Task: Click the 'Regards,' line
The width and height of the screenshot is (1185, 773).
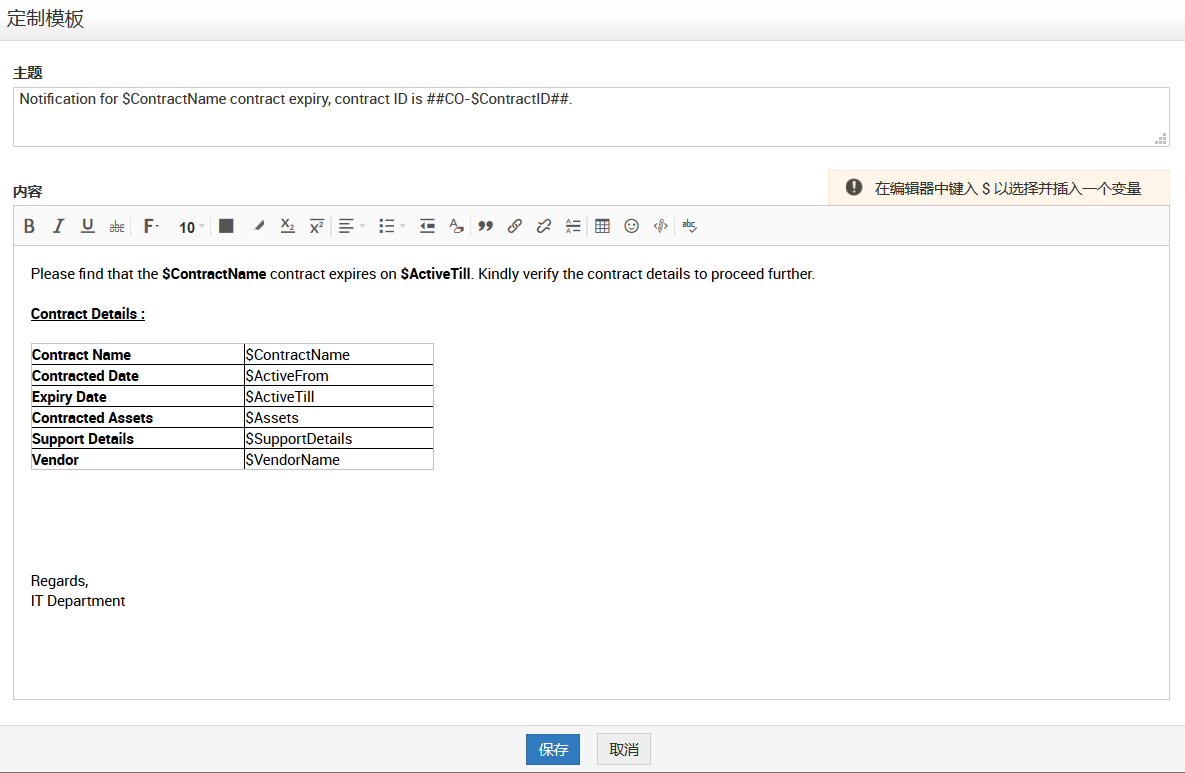Action: 60,581
